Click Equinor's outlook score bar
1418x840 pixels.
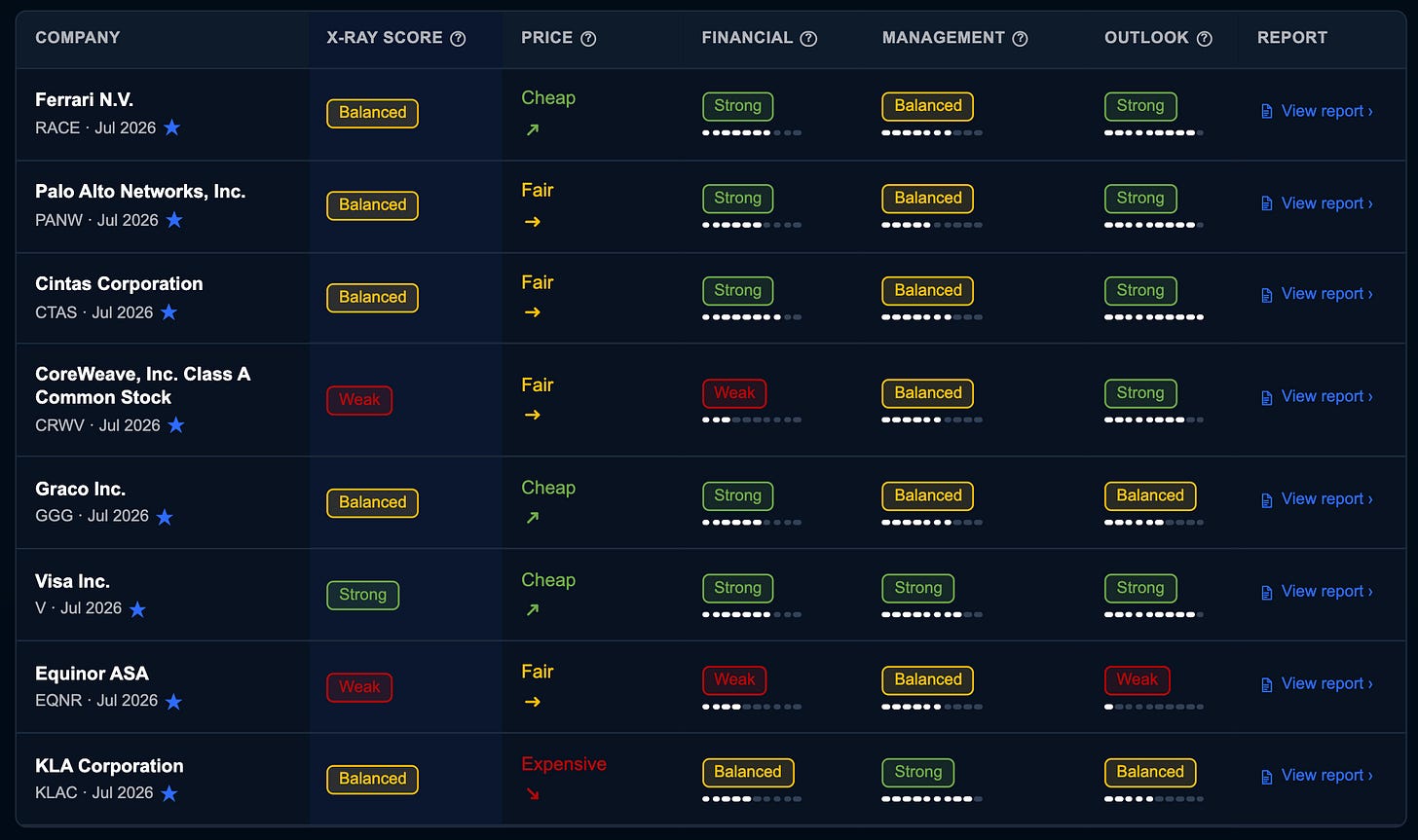click(1154, 707)
